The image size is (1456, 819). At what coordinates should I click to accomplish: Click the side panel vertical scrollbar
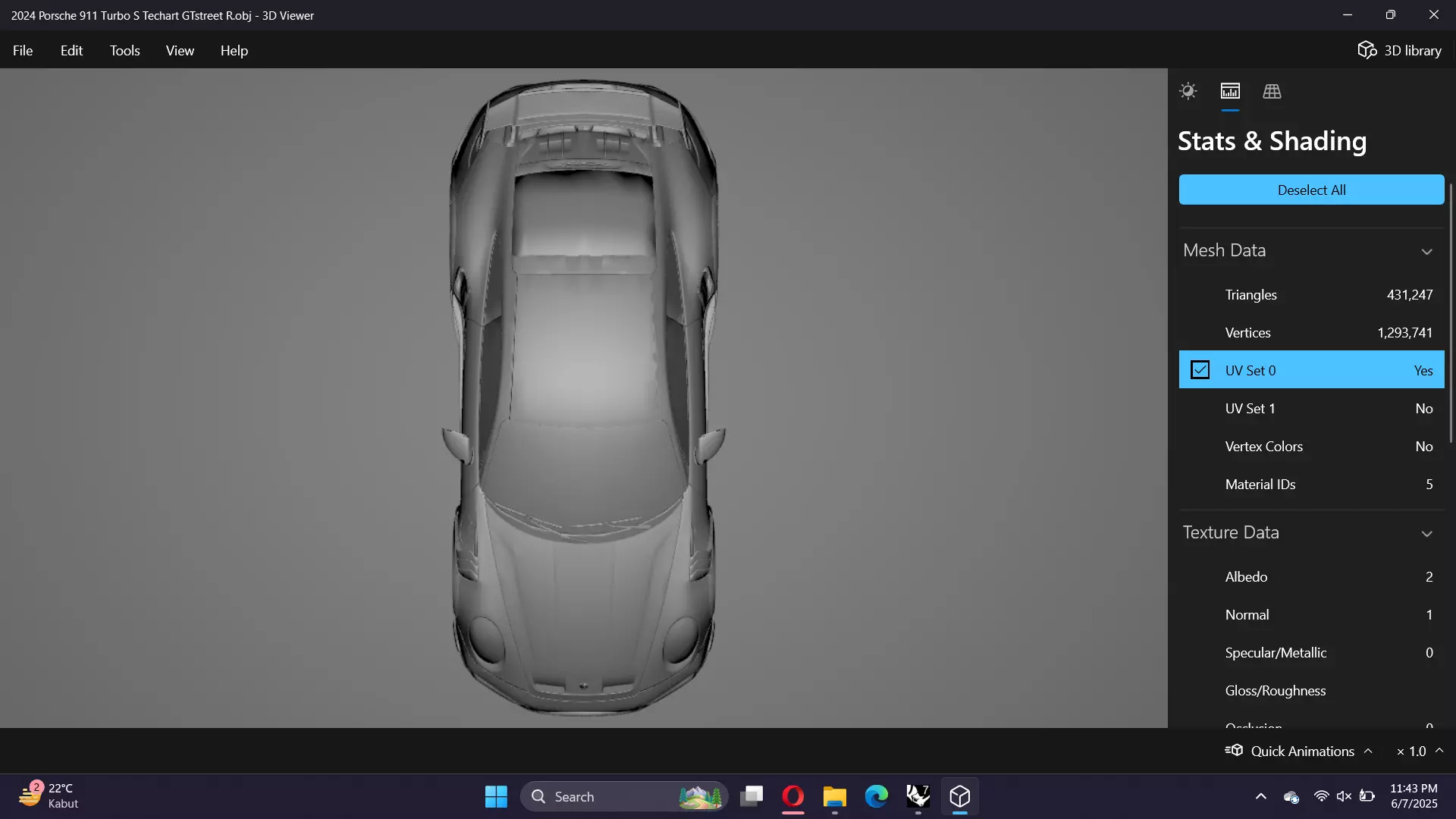tap(1451, 312)
